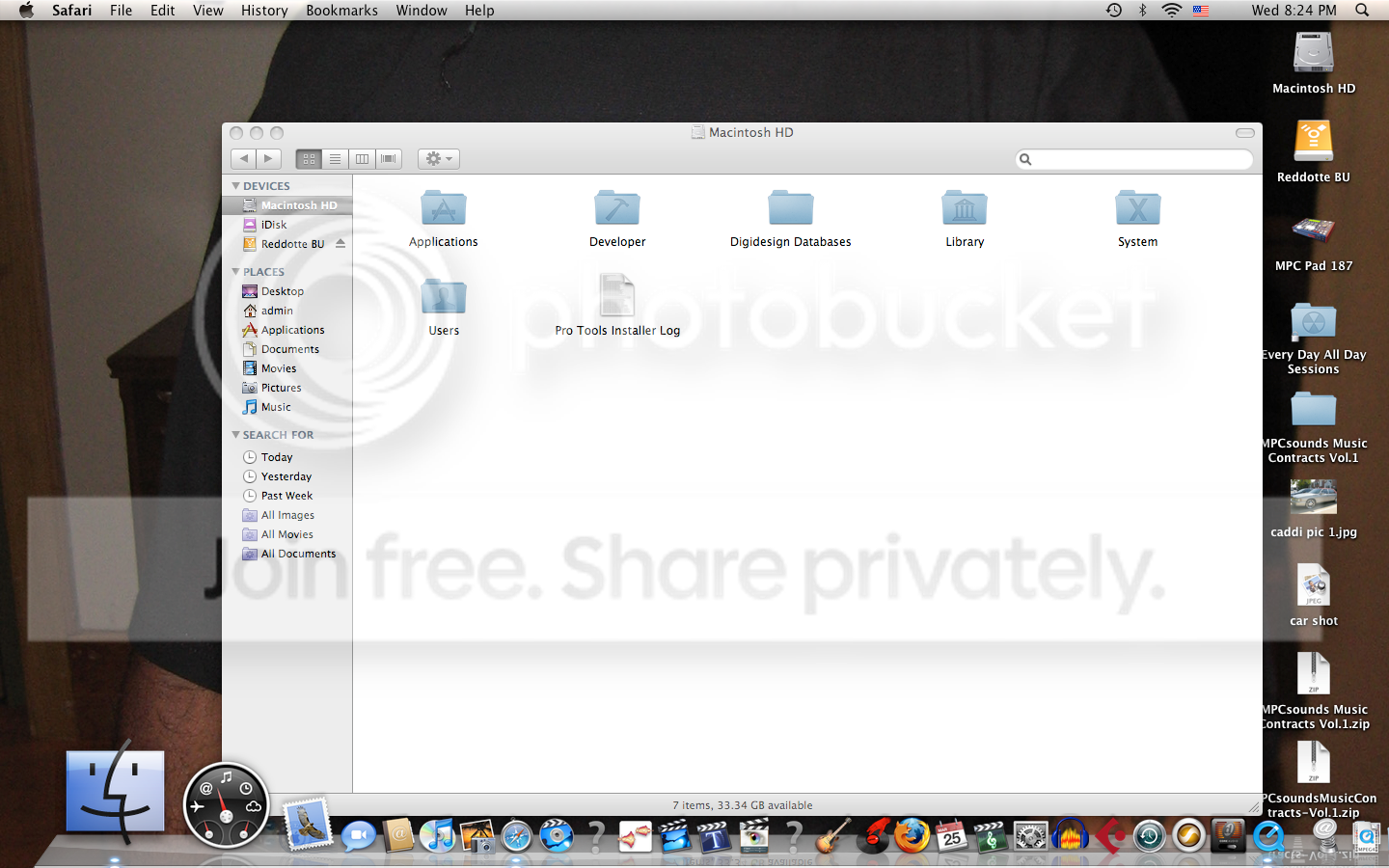Open MPC Pad 187 on the desktop
This screenshot has width=1389, height=868.
pos(1314,230)
